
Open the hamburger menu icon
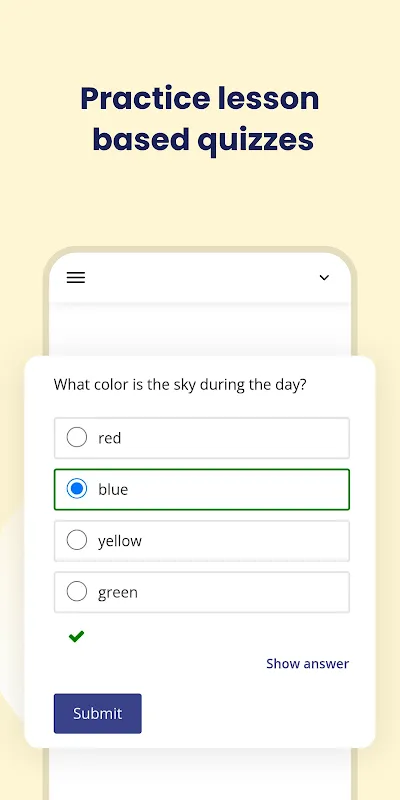[x=76, y=278]
